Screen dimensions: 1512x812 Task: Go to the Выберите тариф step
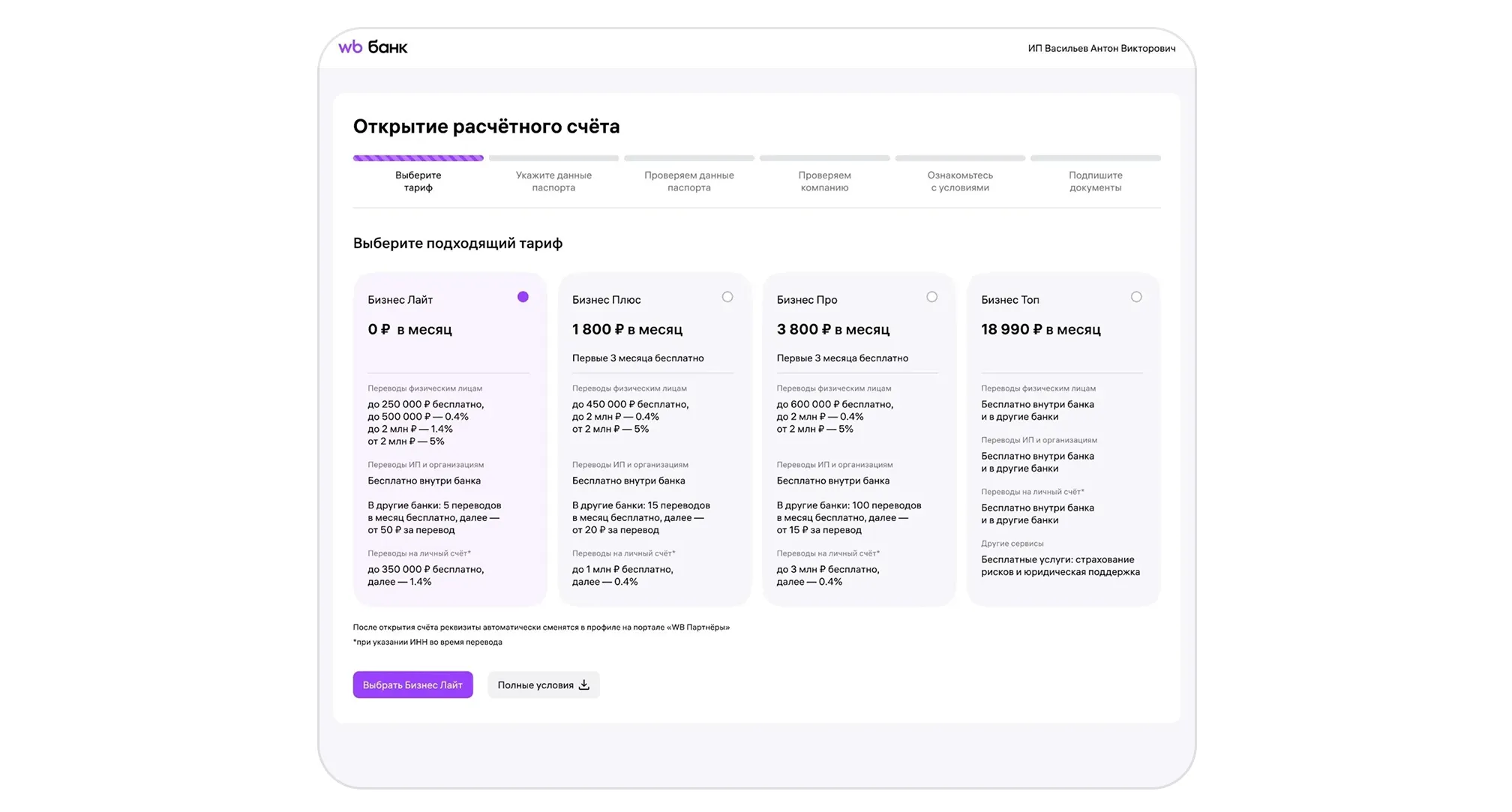[418, 181]
